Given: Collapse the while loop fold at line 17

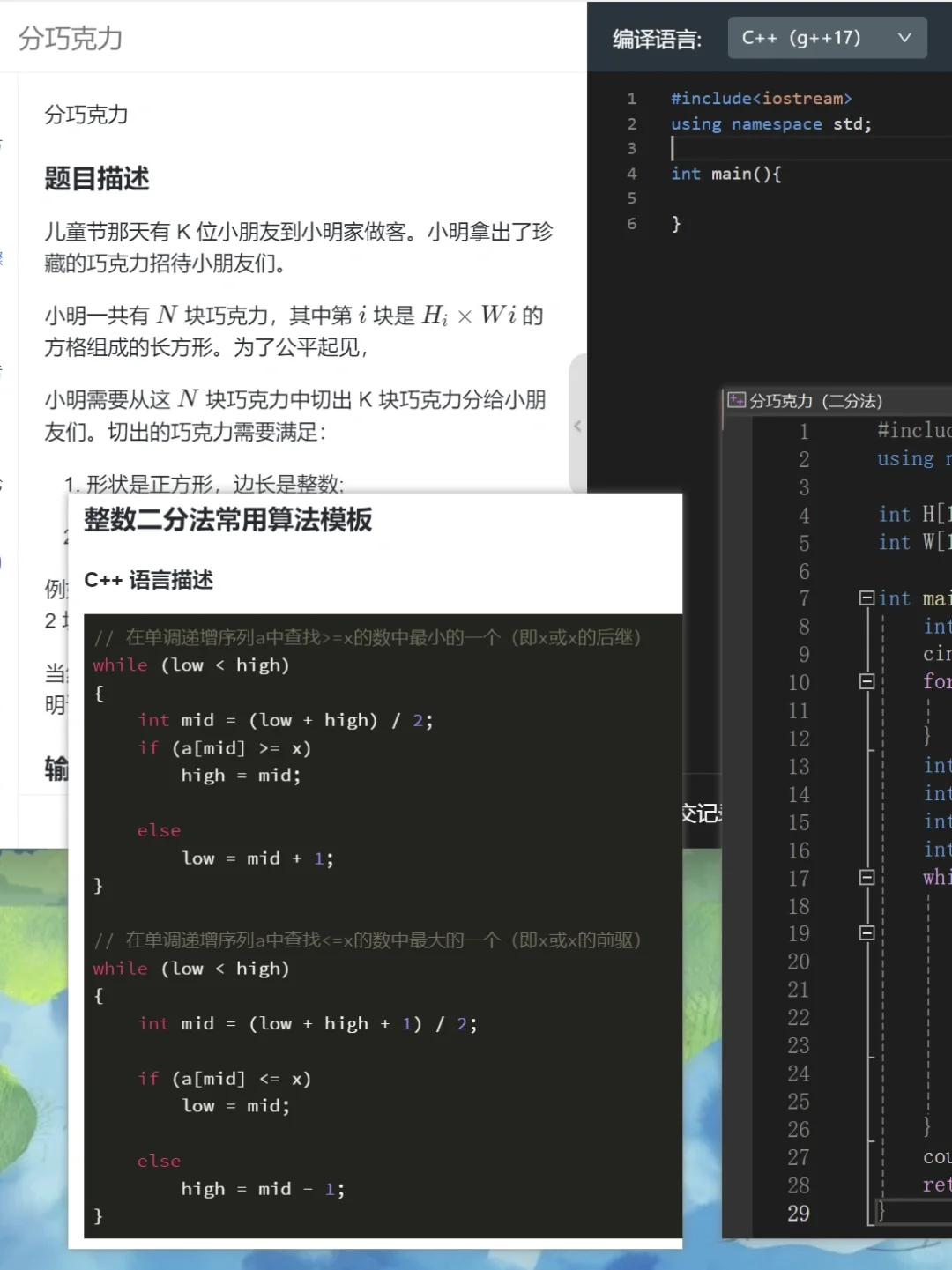Looking at the screenshot, I should pyautogui.click(x=866, y=877).
